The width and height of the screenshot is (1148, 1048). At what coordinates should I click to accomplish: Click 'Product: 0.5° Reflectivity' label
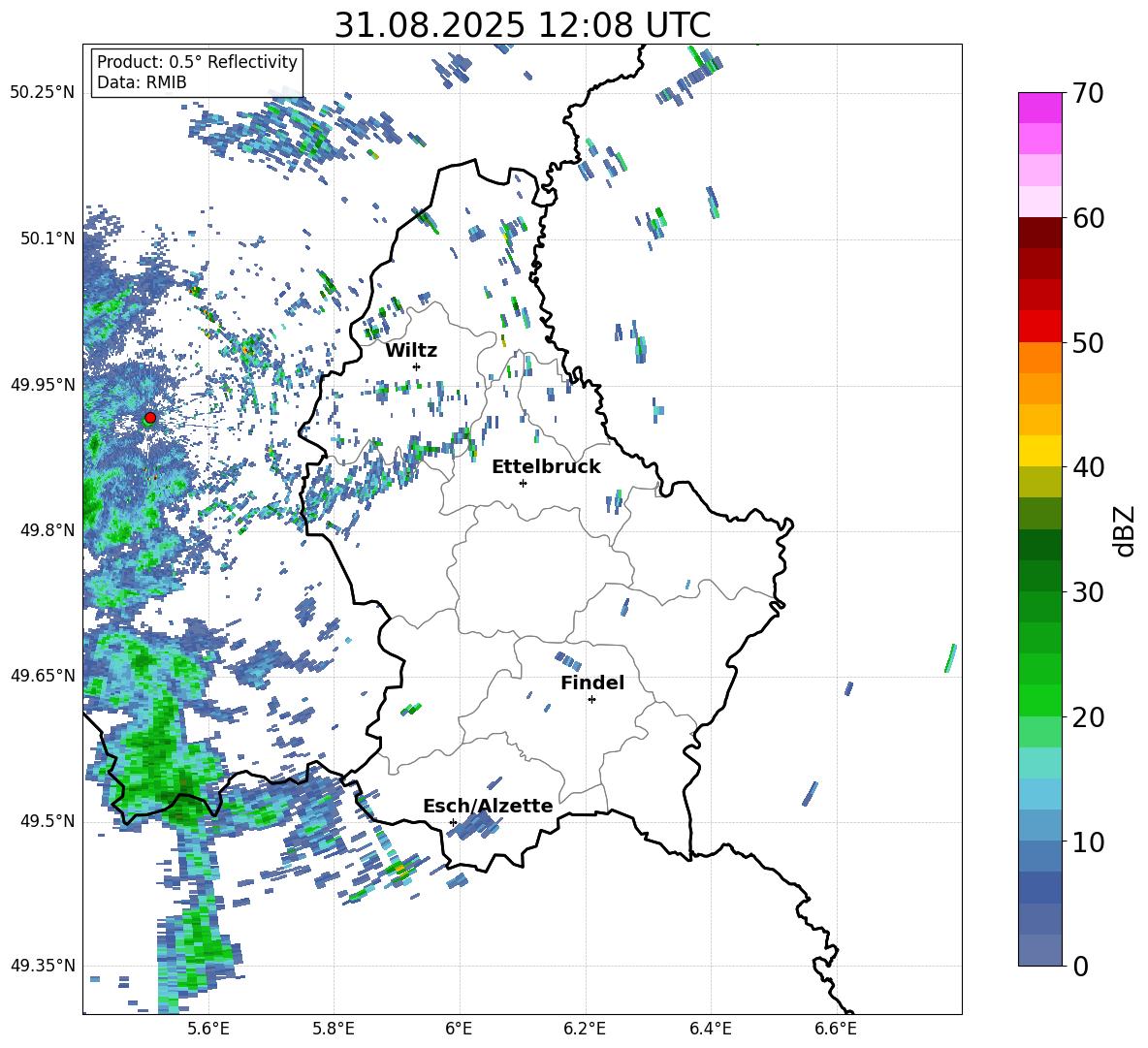point(197,62)
